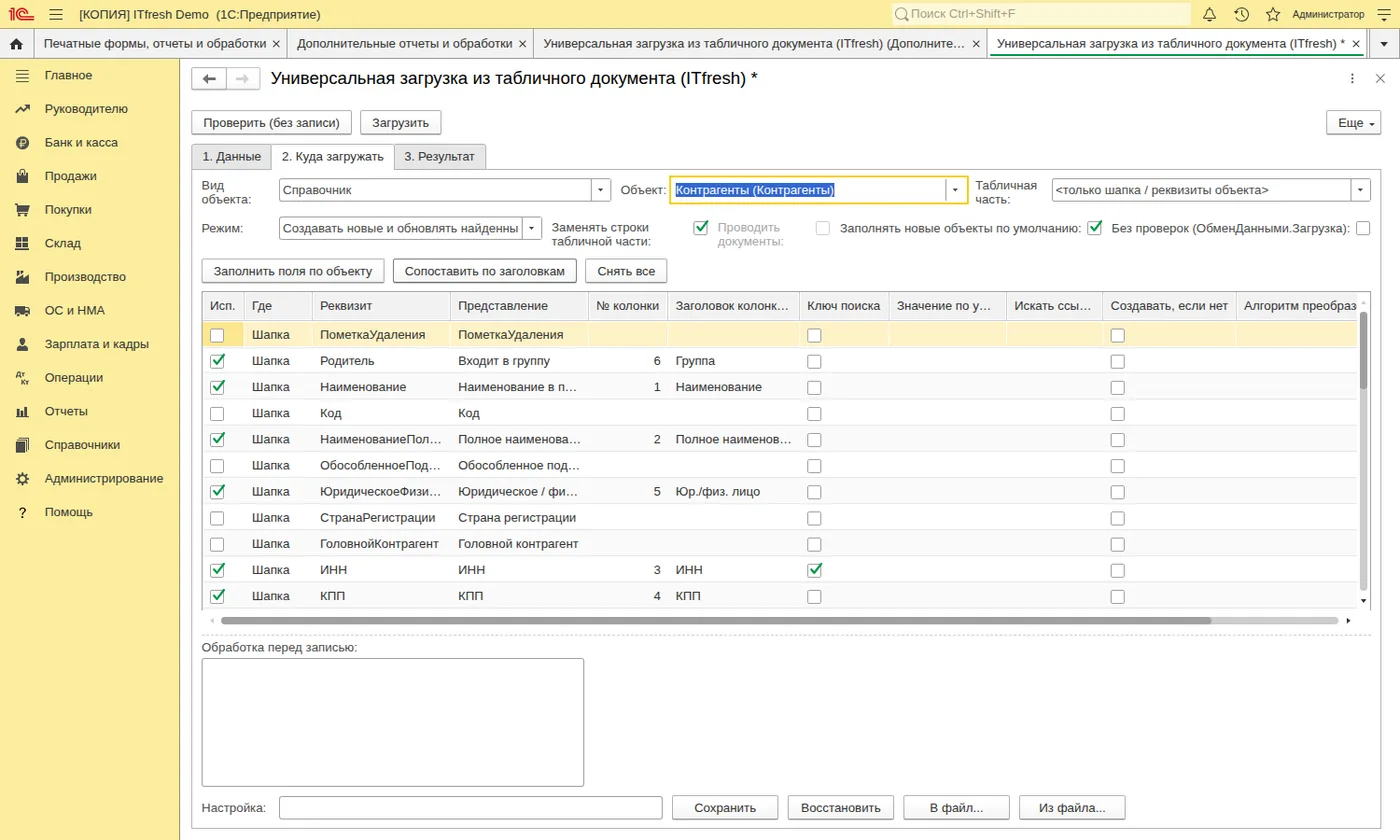Switch to Печатные формы, отчеты и обработки tab

[155, 44]
